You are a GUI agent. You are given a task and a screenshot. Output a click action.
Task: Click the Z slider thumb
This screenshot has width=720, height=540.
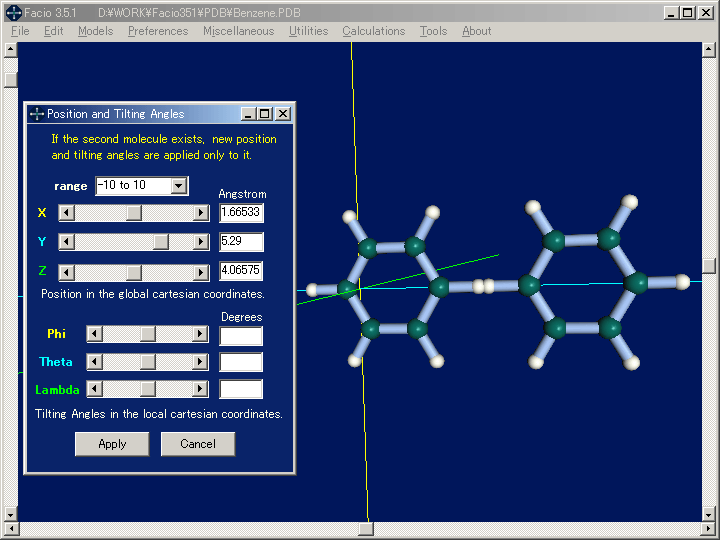point(134,272)
